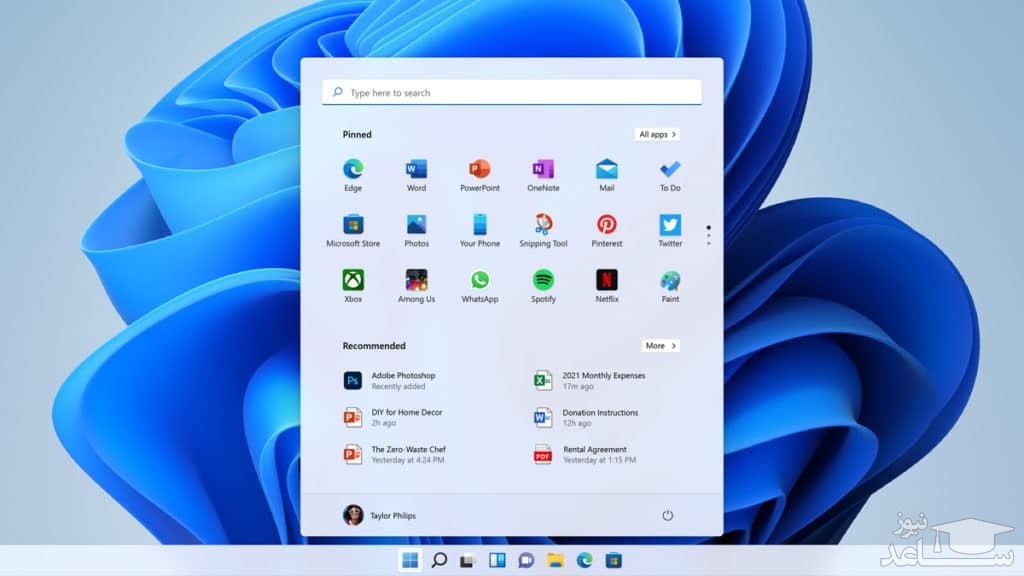The height and width of the screenshot is (576, 1024).
Task: Click the Power button
Action: tap(667, 515)
